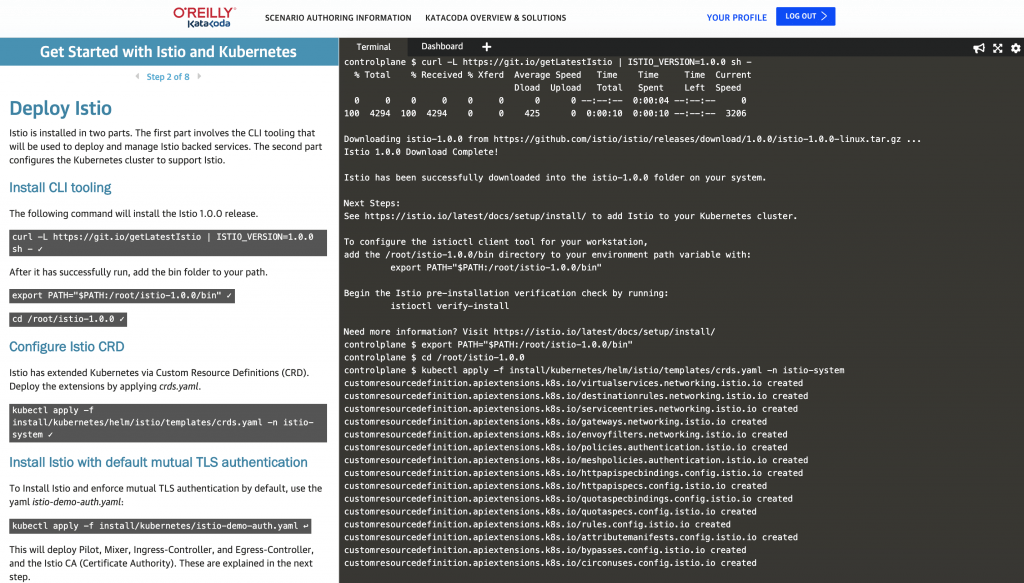Go to the previous step arrow
This screenshot has height=583, width=1024.
tap(137, 76)
